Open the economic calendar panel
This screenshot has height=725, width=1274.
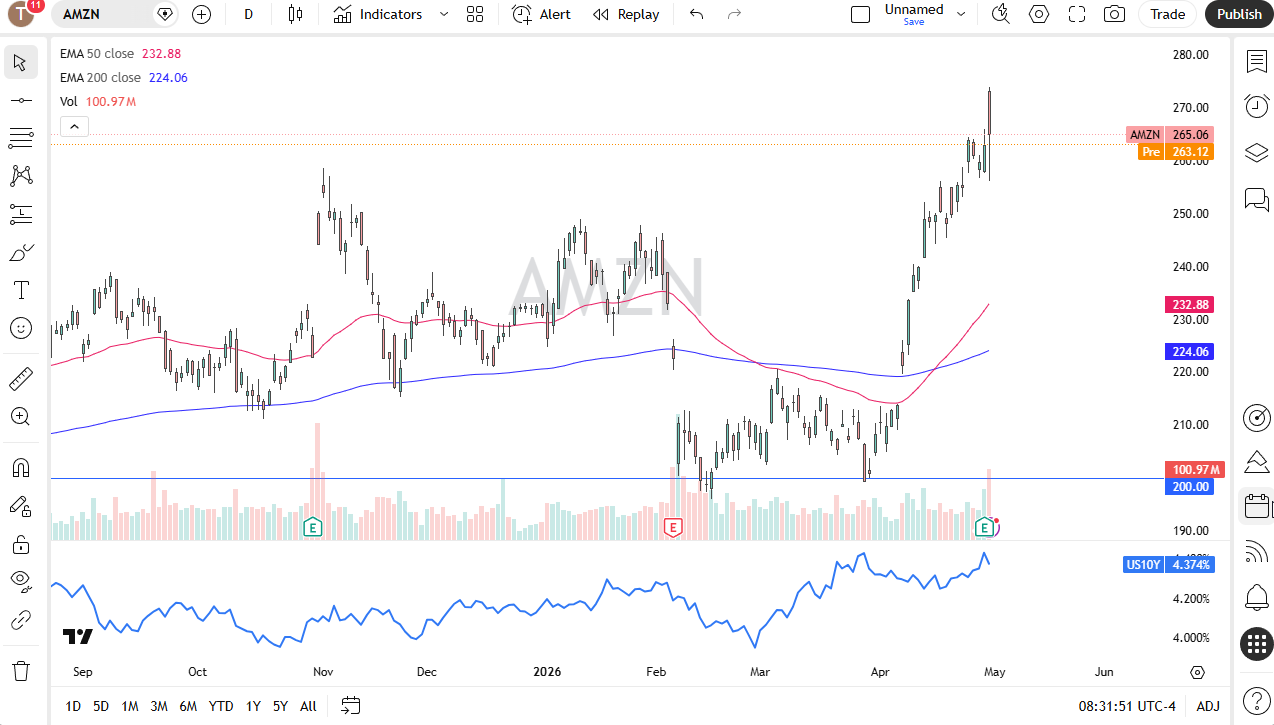click(1256, 506)
